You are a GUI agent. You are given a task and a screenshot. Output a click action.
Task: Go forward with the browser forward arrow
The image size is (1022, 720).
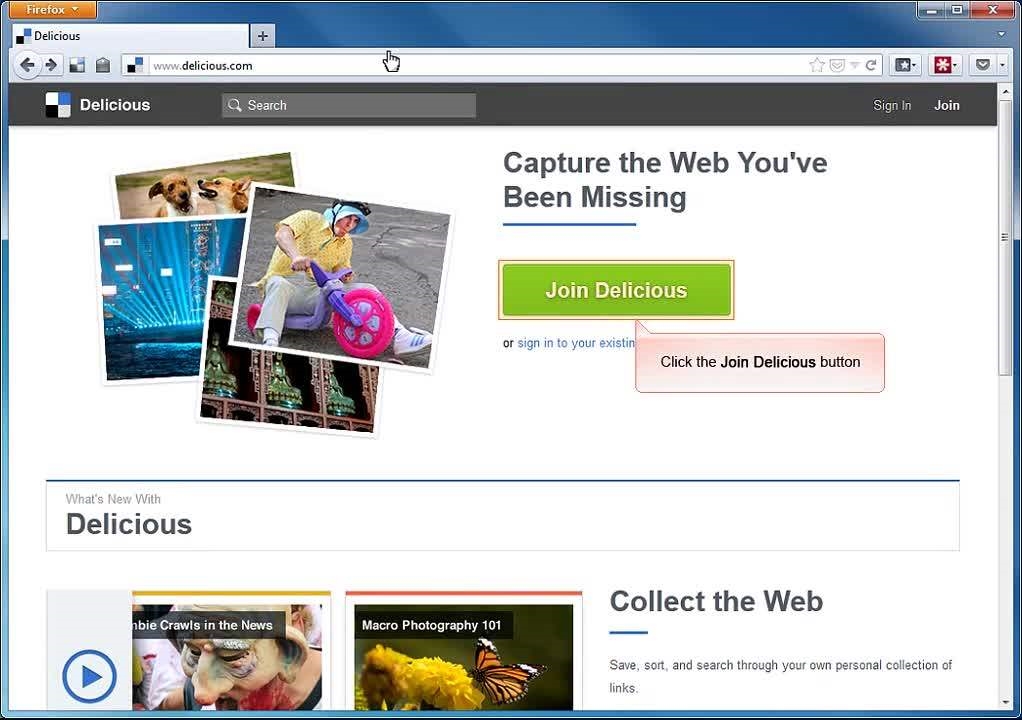click(x=51, y=65)
